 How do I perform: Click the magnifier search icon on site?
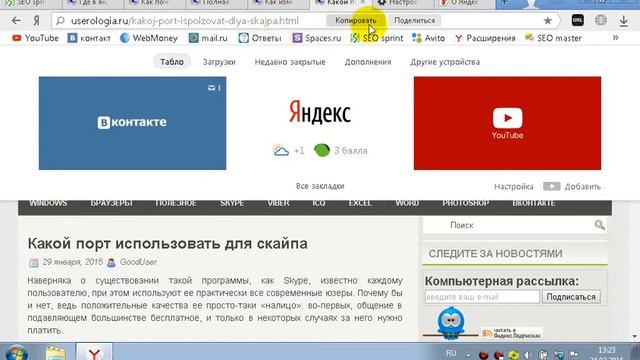point(600,225)
